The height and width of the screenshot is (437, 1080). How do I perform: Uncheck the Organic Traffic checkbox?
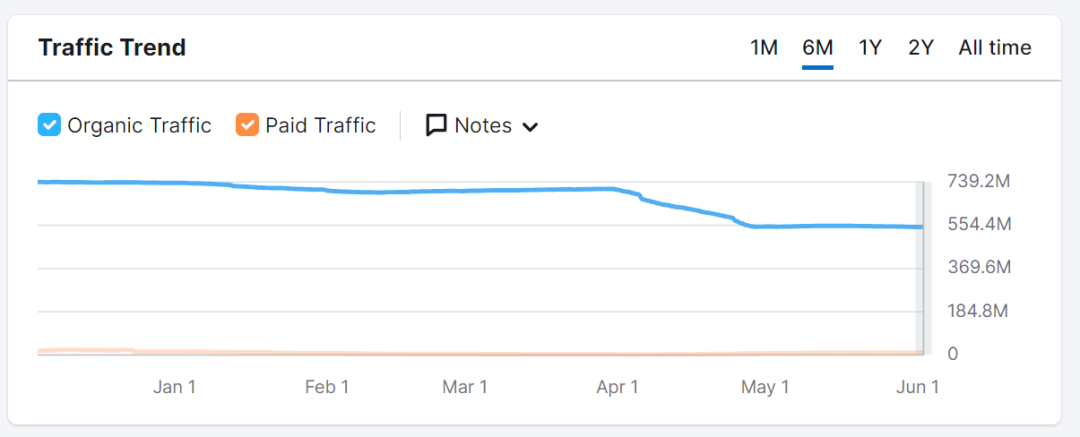tap(49, 125)
